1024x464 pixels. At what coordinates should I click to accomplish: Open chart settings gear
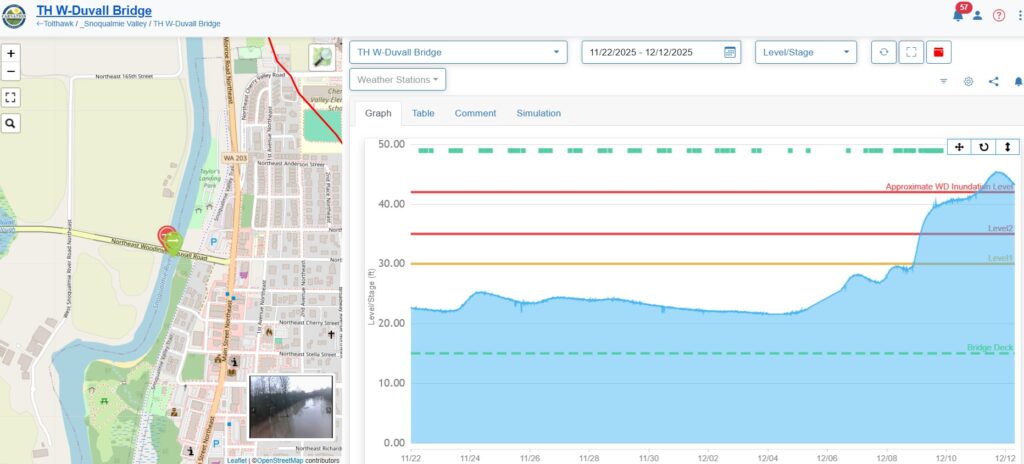click(968, 81)
